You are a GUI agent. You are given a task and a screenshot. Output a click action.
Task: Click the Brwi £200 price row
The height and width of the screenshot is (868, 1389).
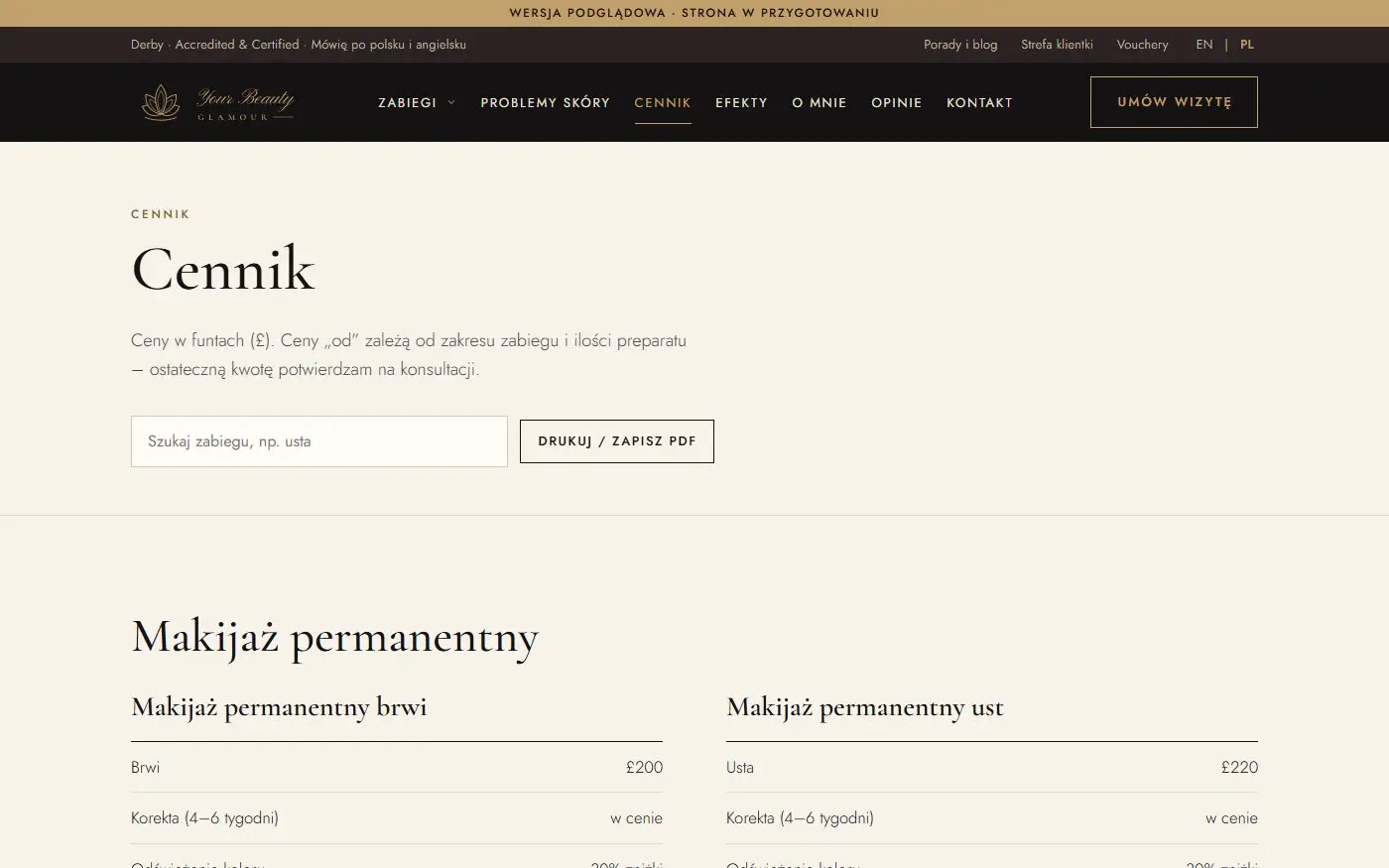pyautogui.click(x=397, y=768)
